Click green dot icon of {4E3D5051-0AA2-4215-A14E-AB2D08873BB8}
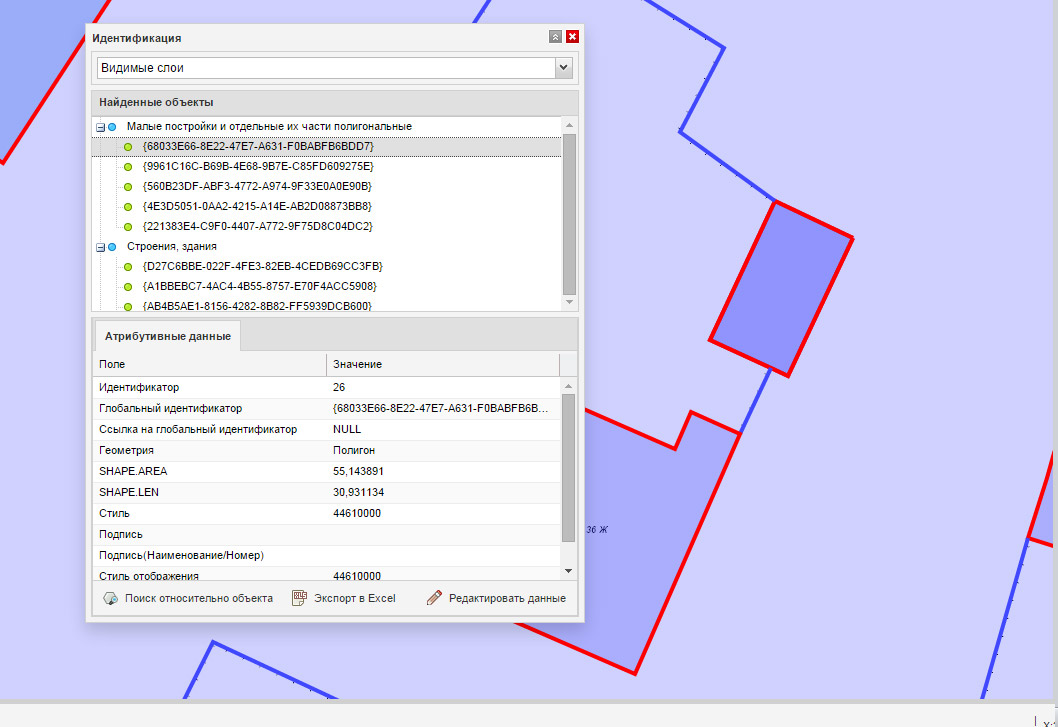The image size is (1058, 727). [x=128, y=207]
